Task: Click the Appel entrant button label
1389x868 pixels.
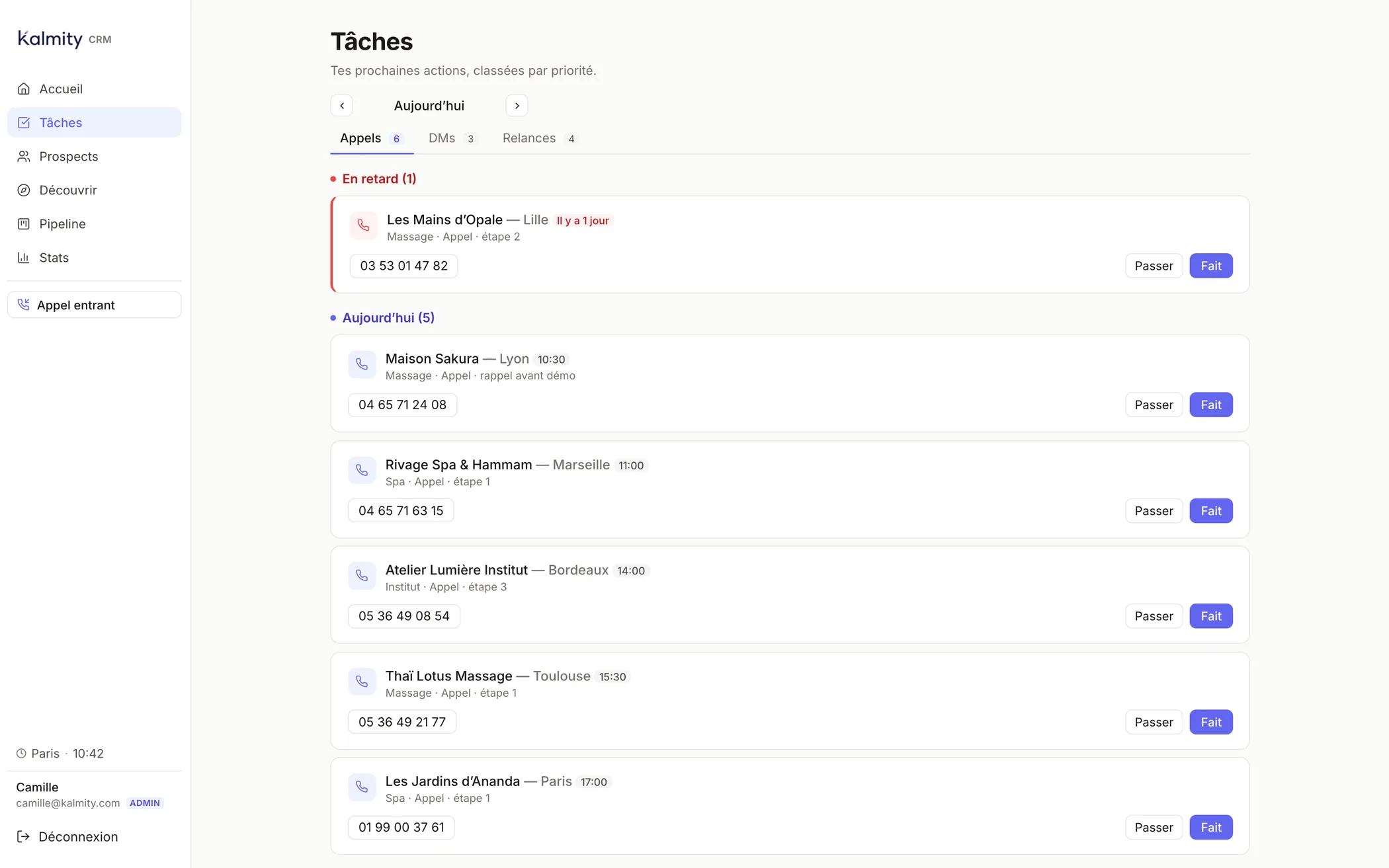Action: pos(76,305)
